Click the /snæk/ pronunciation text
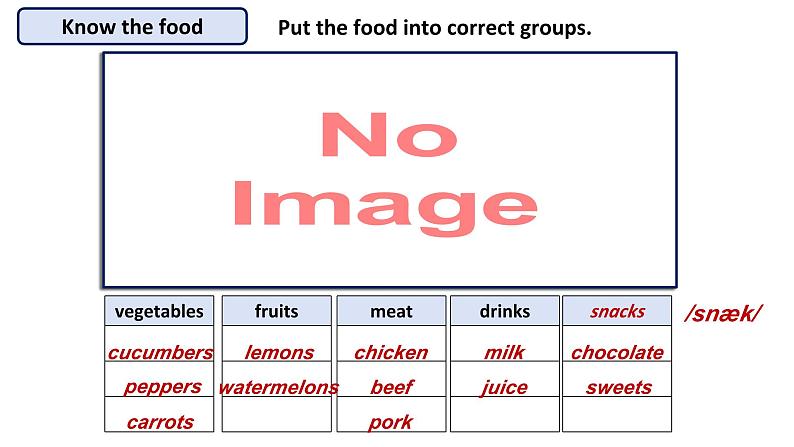Image resolution: width=794 pixels, height=447 pixels. click(723, 314)
